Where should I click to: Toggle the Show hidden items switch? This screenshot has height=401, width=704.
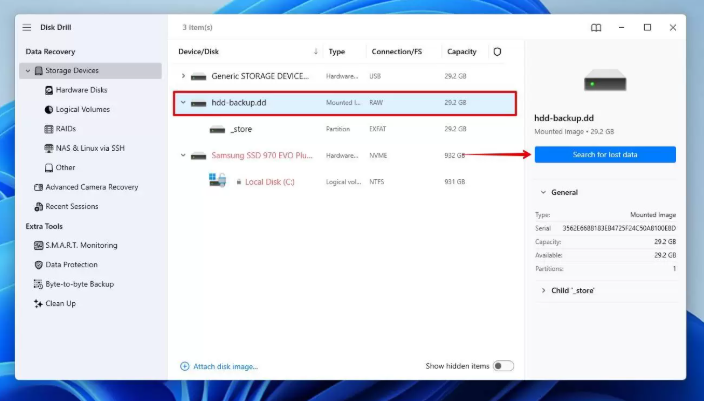click(x=503, y=366)
